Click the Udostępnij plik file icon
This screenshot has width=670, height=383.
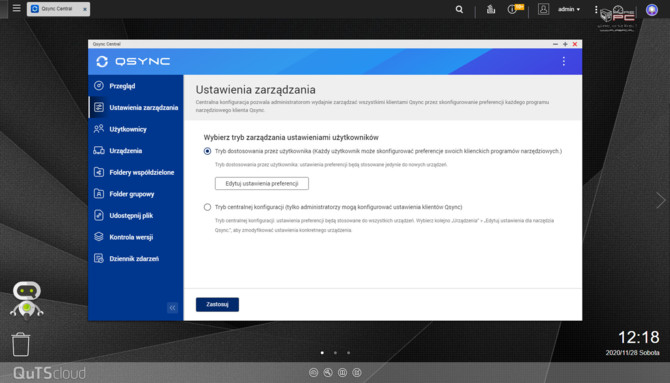(x=99, y=215)
